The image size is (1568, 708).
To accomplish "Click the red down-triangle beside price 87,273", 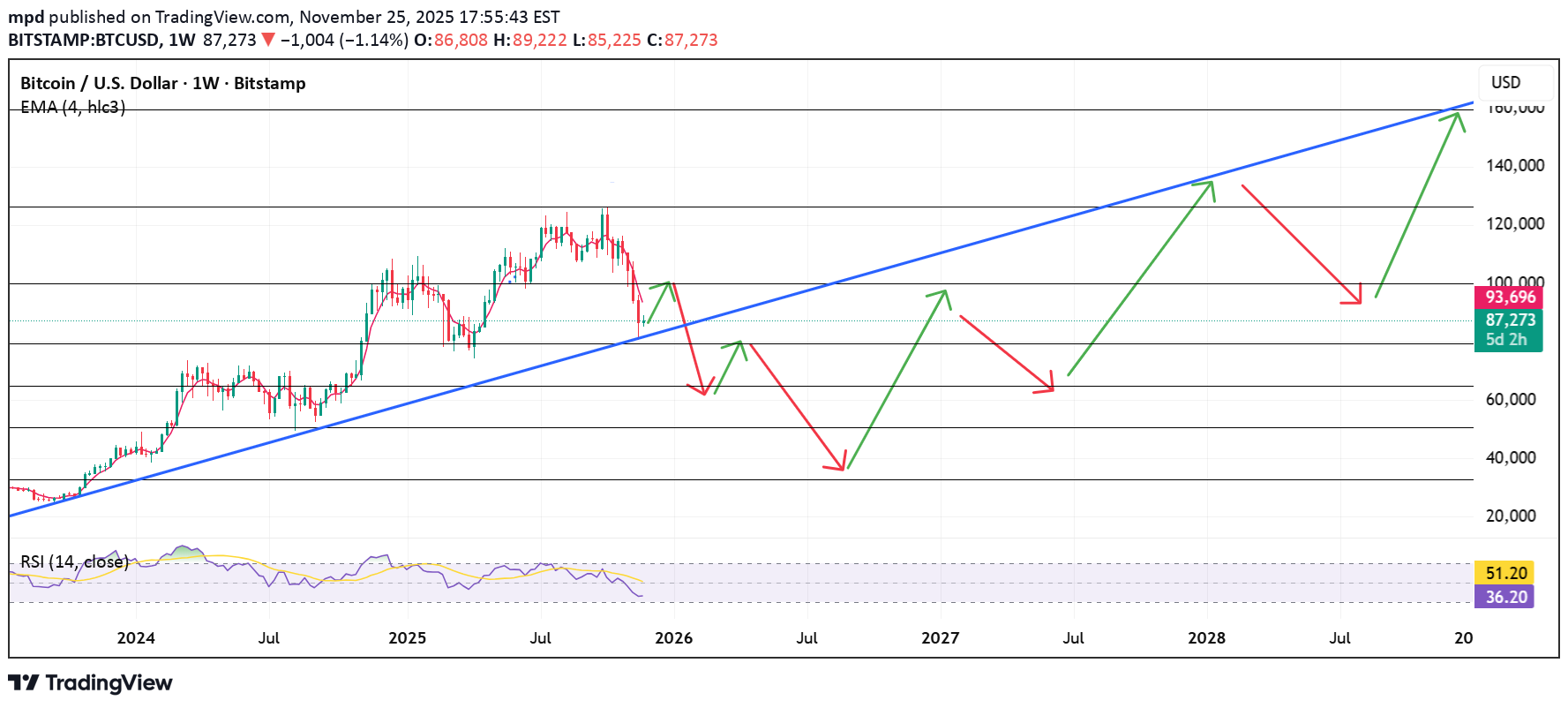I will coord(268,40).
